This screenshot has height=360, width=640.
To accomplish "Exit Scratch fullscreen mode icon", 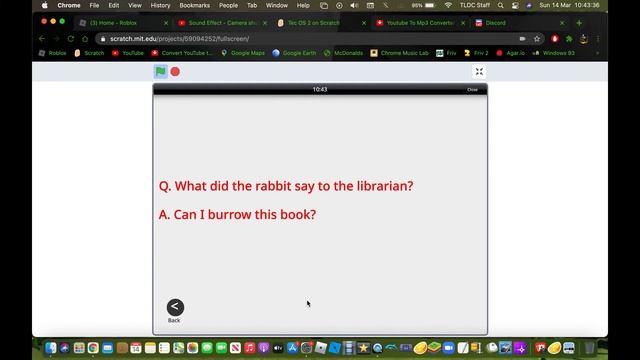I will point(479,72).
